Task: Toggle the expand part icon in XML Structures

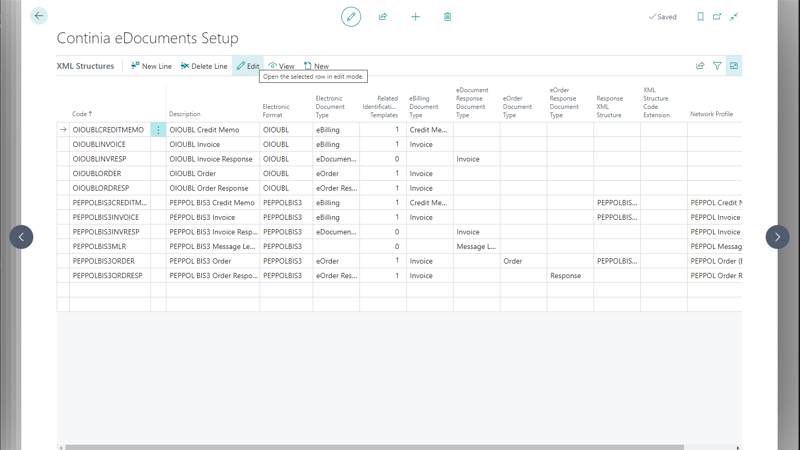Action: (734, 66)
